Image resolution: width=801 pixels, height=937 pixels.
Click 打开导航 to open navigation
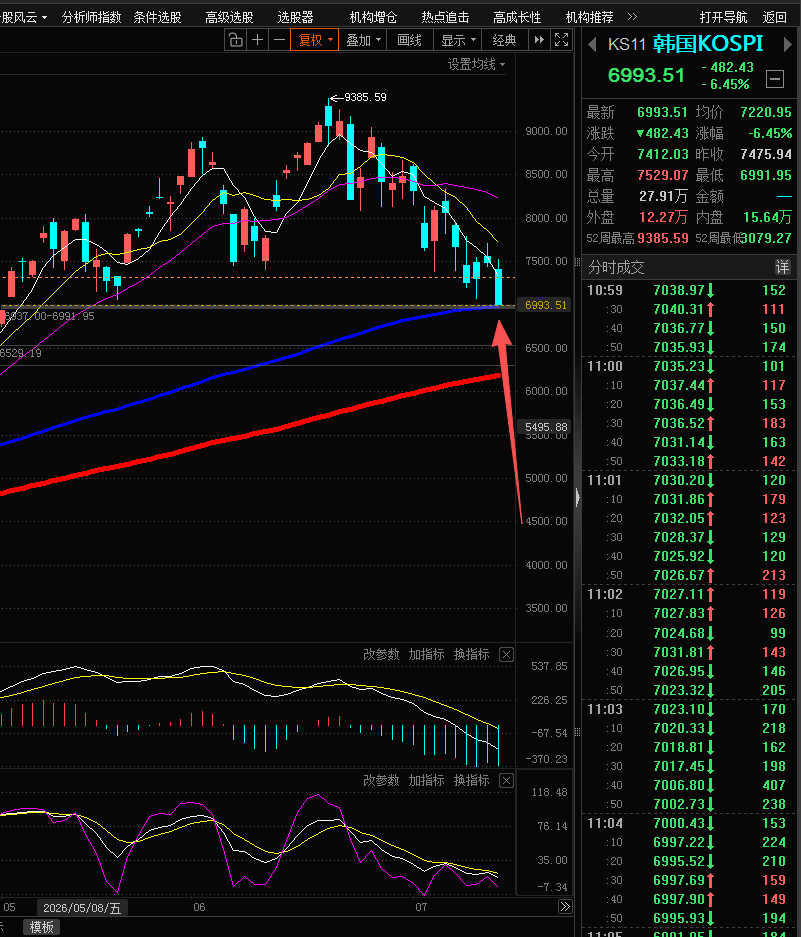point(723,17)
